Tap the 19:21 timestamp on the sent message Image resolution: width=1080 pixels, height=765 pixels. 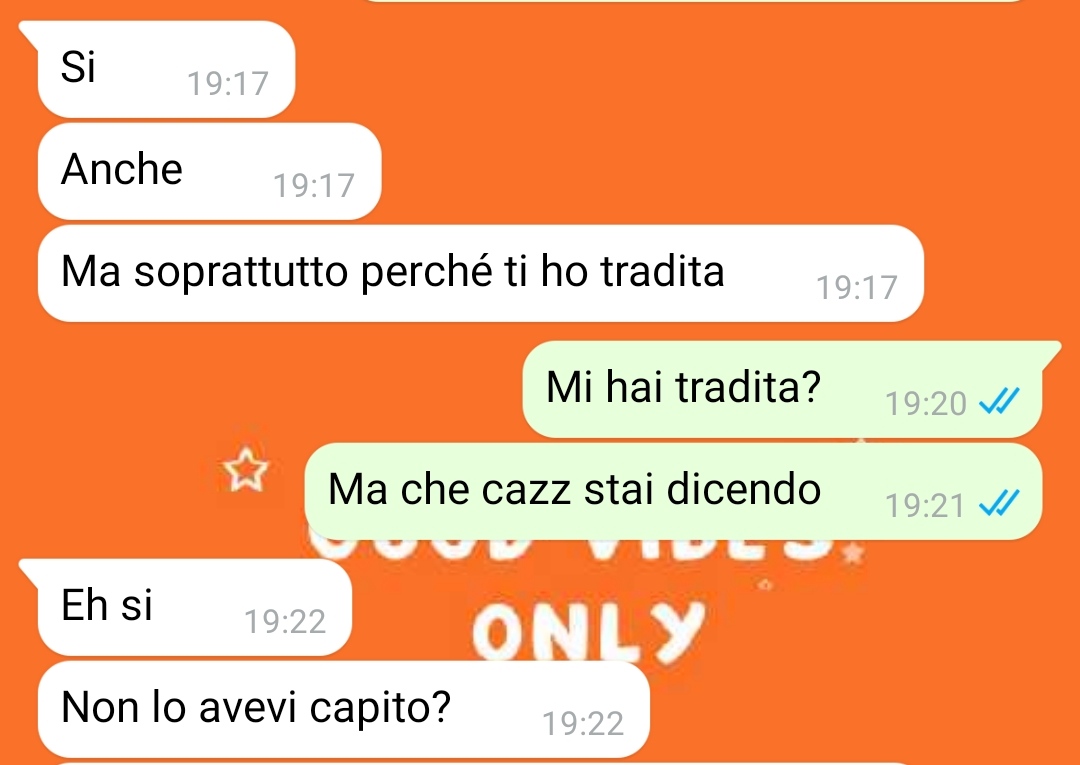[926, 505]
